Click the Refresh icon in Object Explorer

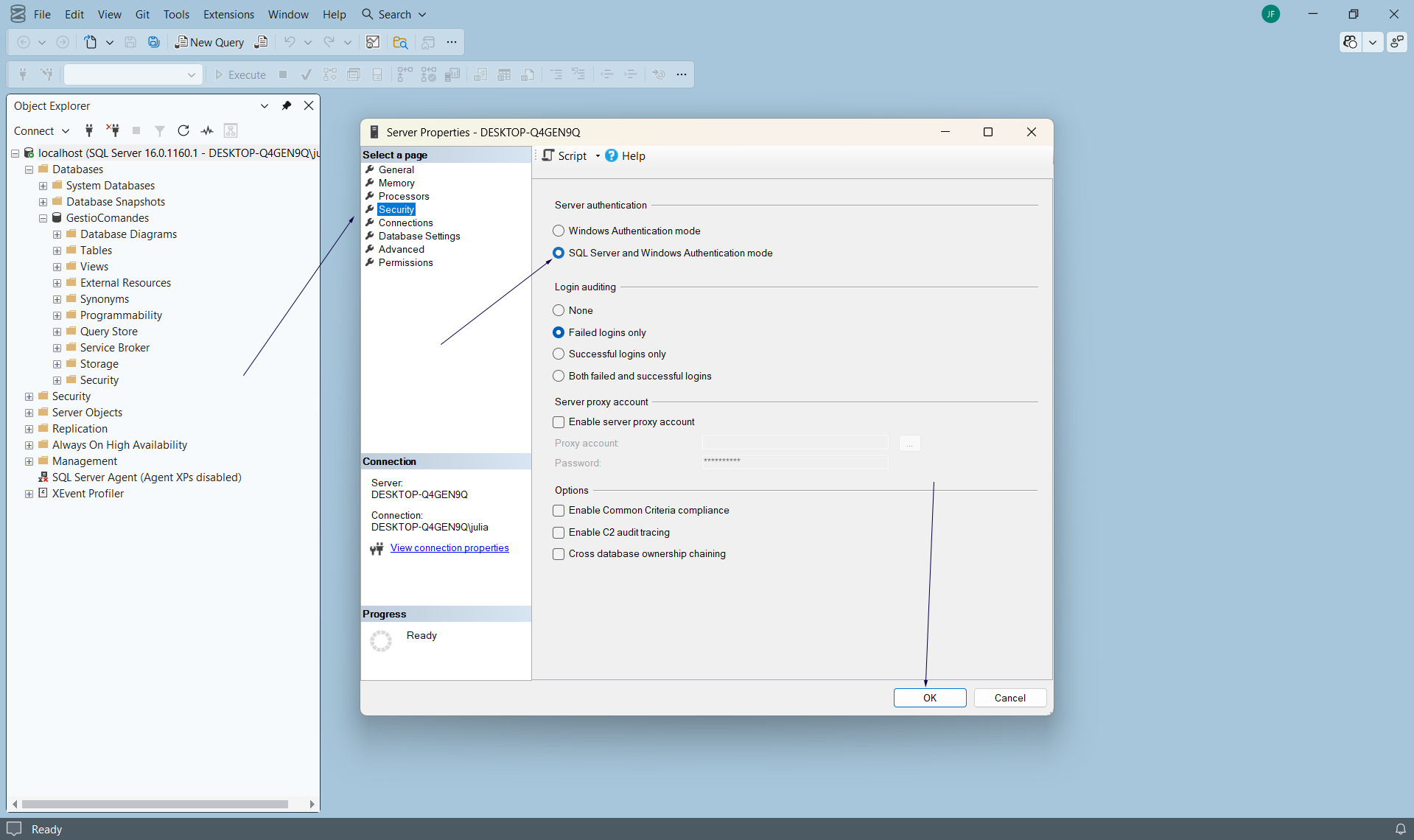(183, 130)
